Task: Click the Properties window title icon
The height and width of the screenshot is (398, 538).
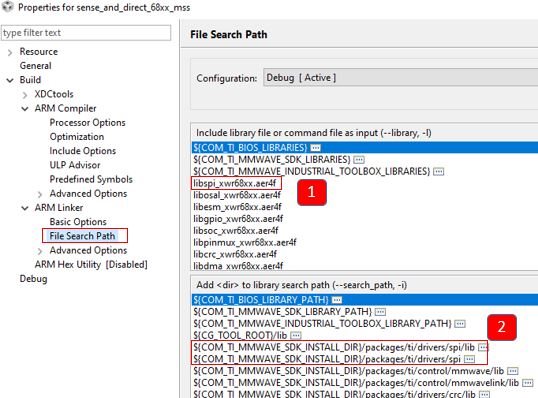Action: point(8,7)
